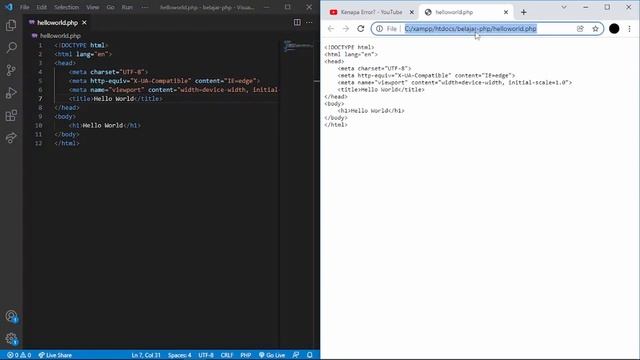The width and height of the screenshot is (640, 360).
Task: Open Chrome tab search dropdown arrow
Action: [564, 7]
